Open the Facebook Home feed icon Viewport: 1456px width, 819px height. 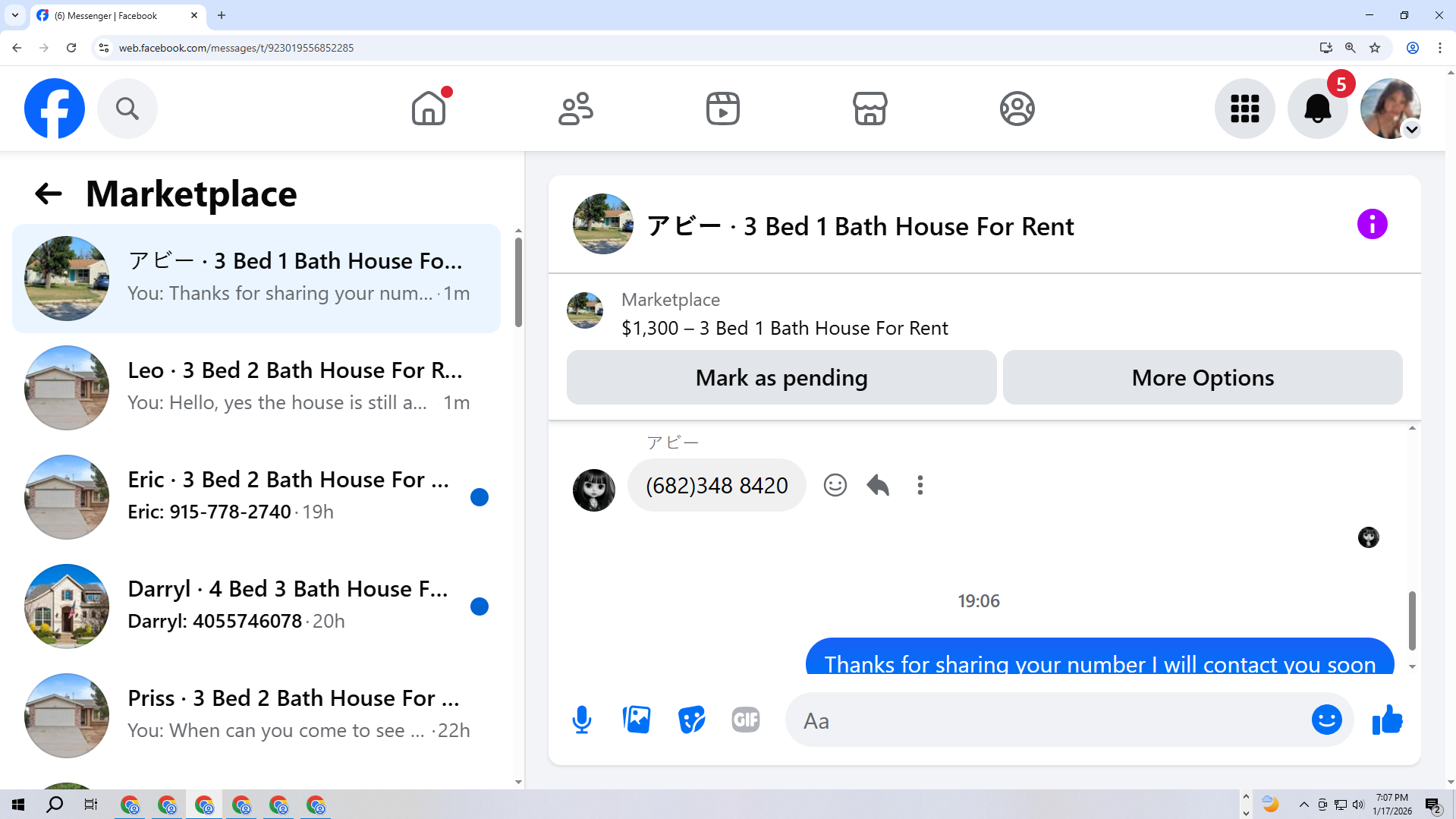429,109
